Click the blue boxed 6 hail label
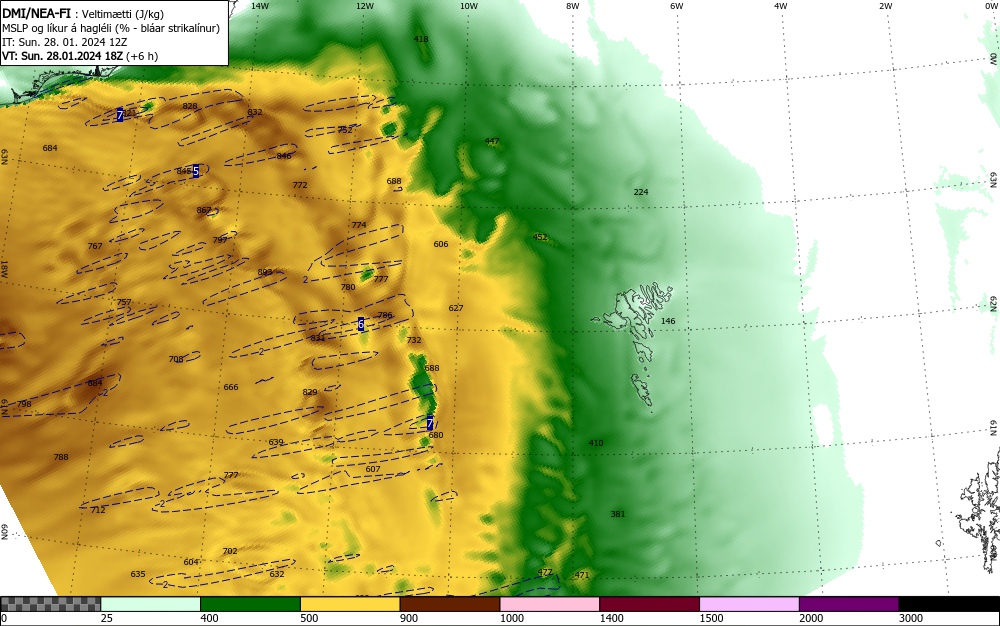Viewport: 1000px width, 626px height. point(361,324)
